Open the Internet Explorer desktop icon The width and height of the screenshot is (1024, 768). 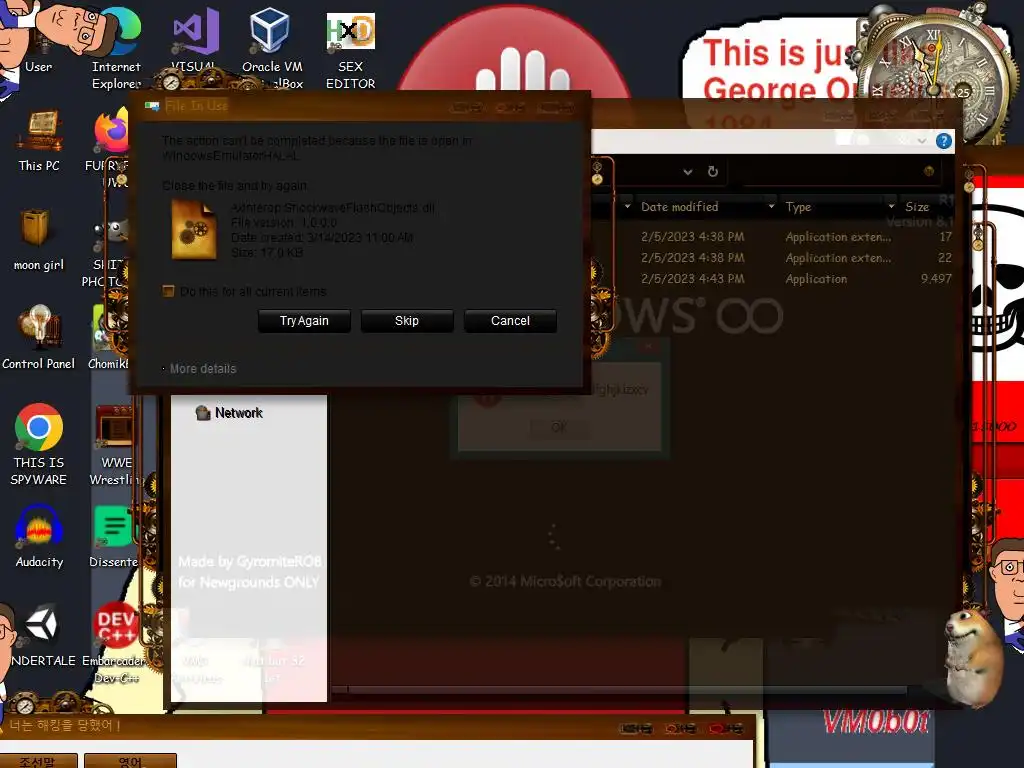(116, 47)
